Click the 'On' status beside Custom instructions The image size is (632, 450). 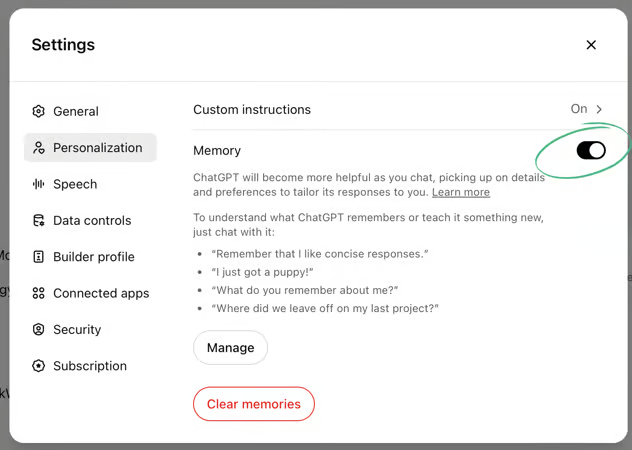pyautogui.click(x=579, y=109)
